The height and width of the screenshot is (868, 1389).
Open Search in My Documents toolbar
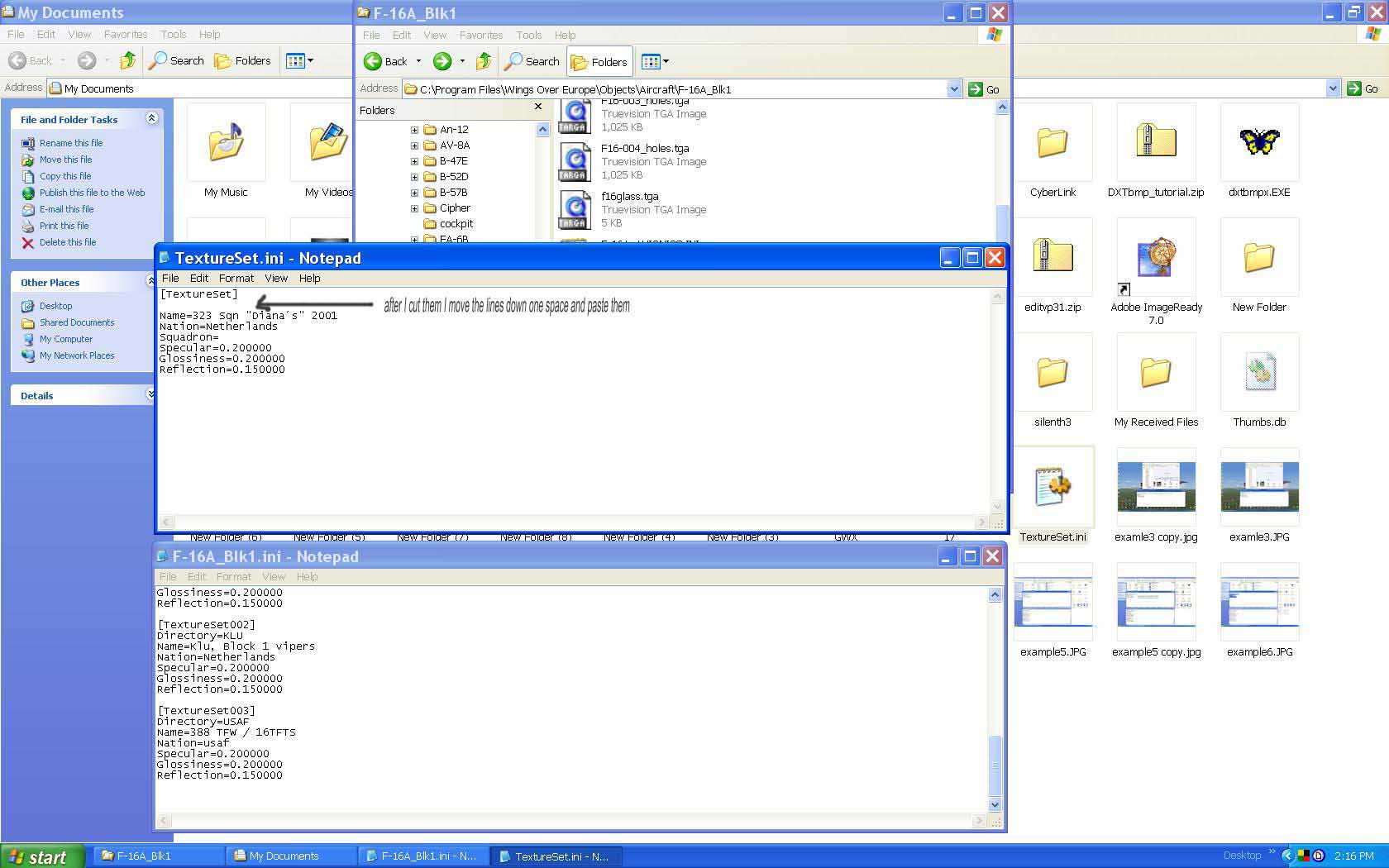pyautogui.click(x=176, y=60)
